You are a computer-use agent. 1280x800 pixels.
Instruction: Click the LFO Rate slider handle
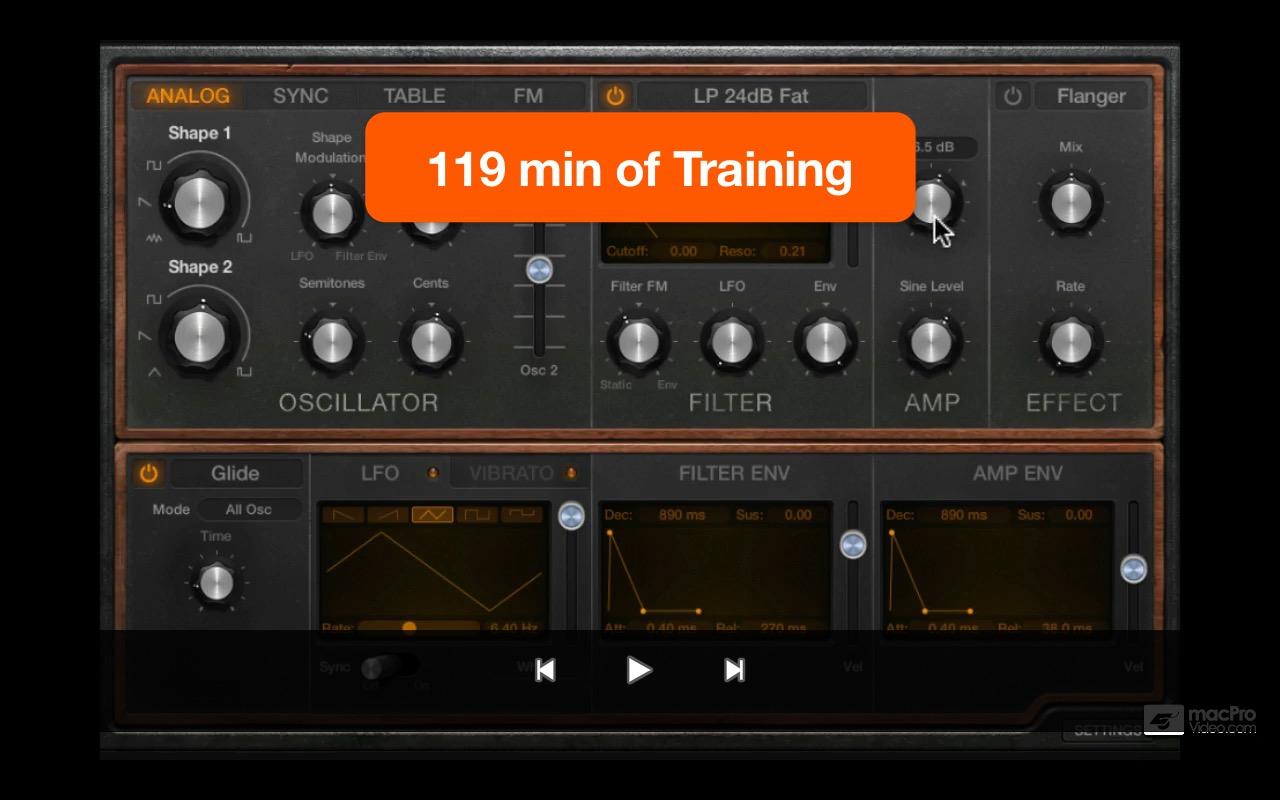pyautogui.click(x=409, y=628)
